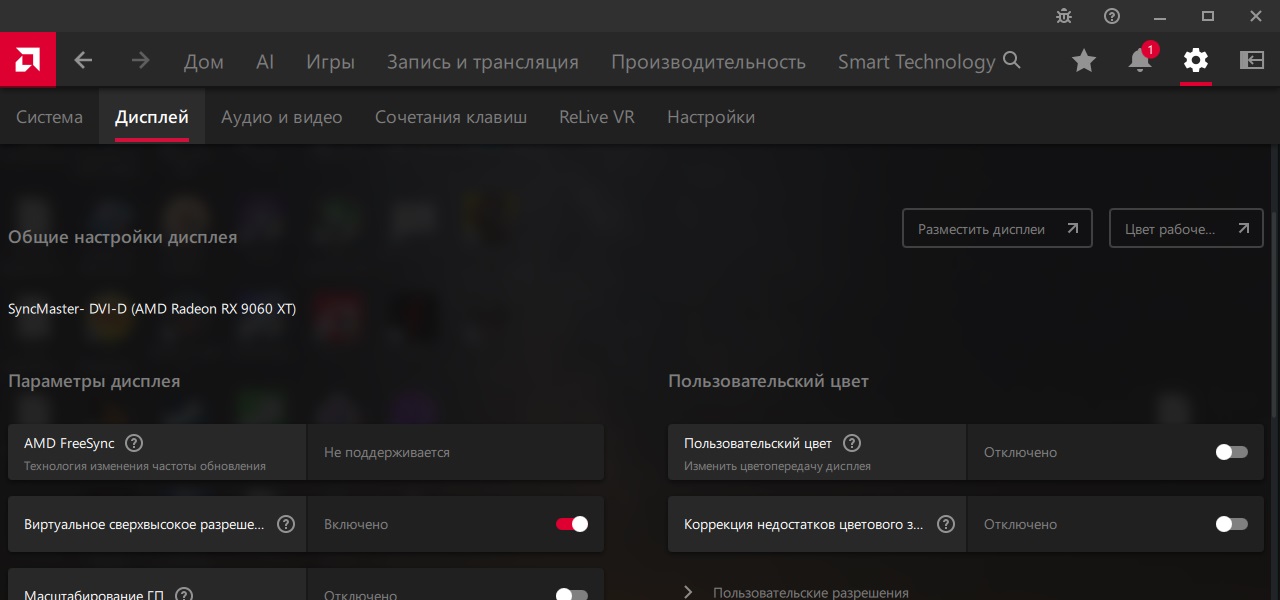Open the AI menu
This screenshot has height=600, width=1280.
tap(265, 62)
